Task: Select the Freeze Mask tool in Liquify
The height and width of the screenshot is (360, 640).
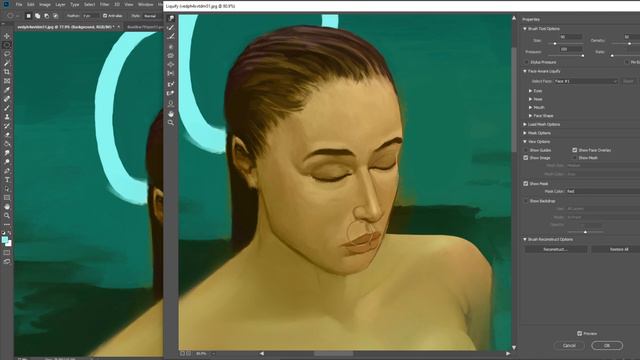Action: coord(171,84)
